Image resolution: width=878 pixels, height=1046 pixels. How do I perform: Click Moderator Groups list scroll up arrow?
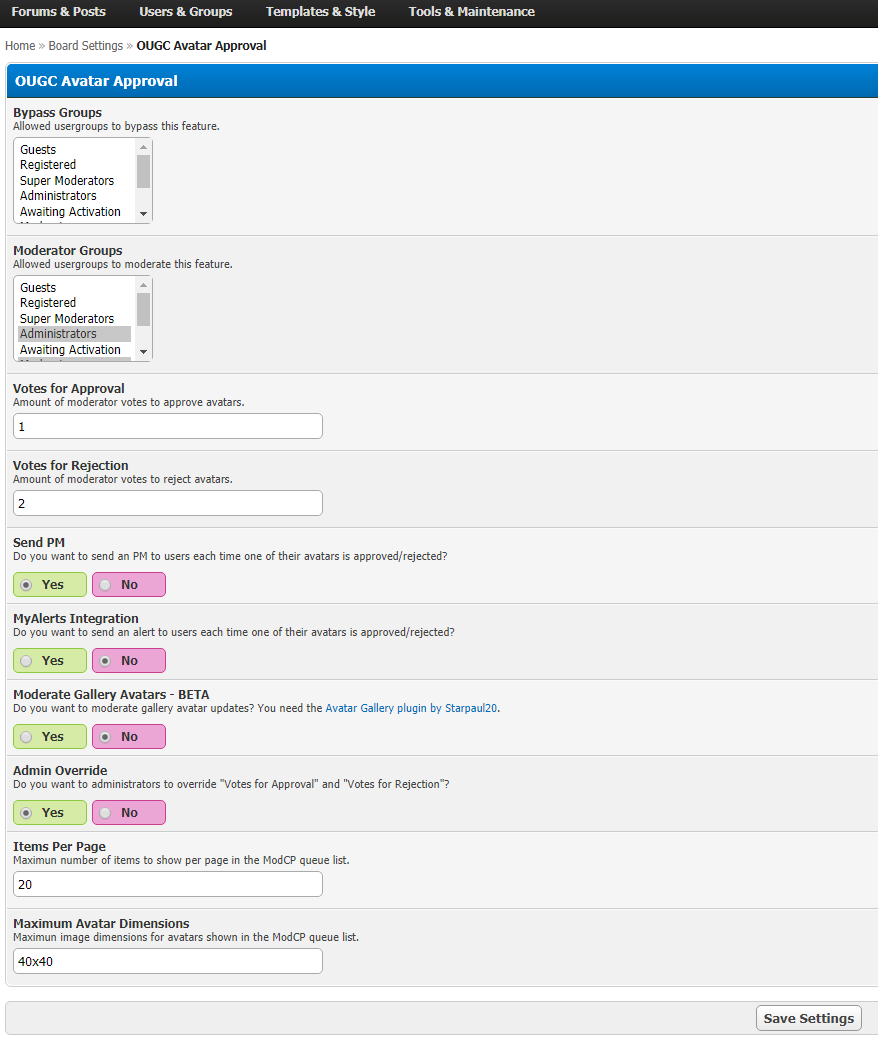tap(143, 285)
